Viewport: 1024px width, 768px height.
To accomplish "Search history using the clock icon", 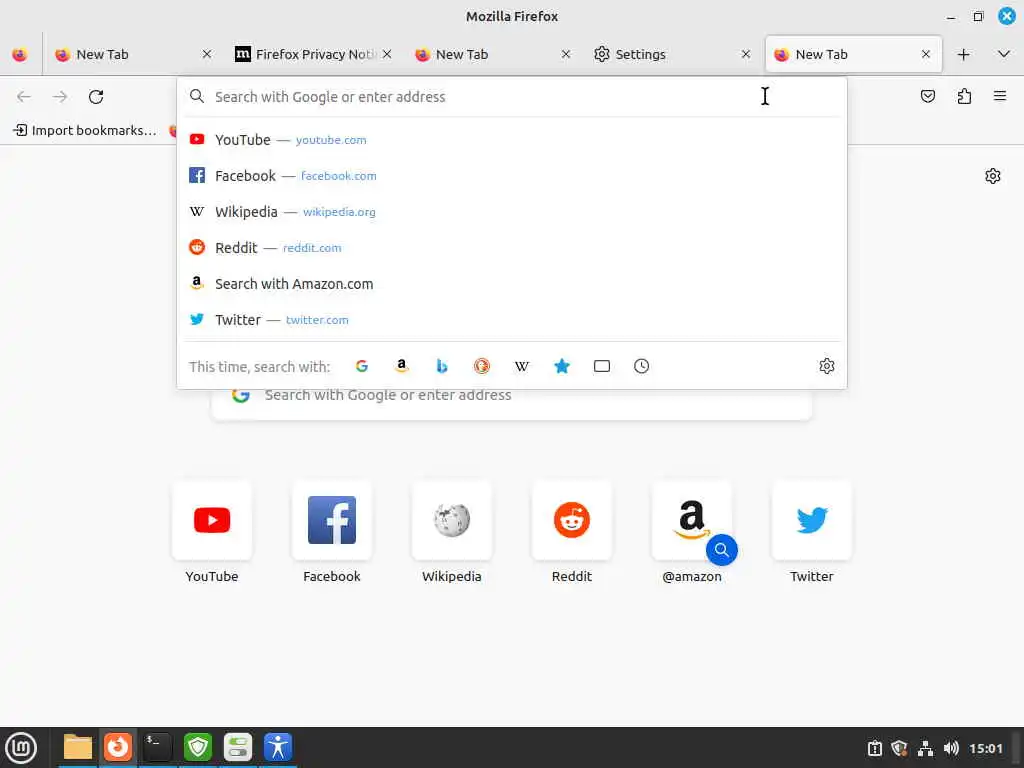I will point(641,366).
